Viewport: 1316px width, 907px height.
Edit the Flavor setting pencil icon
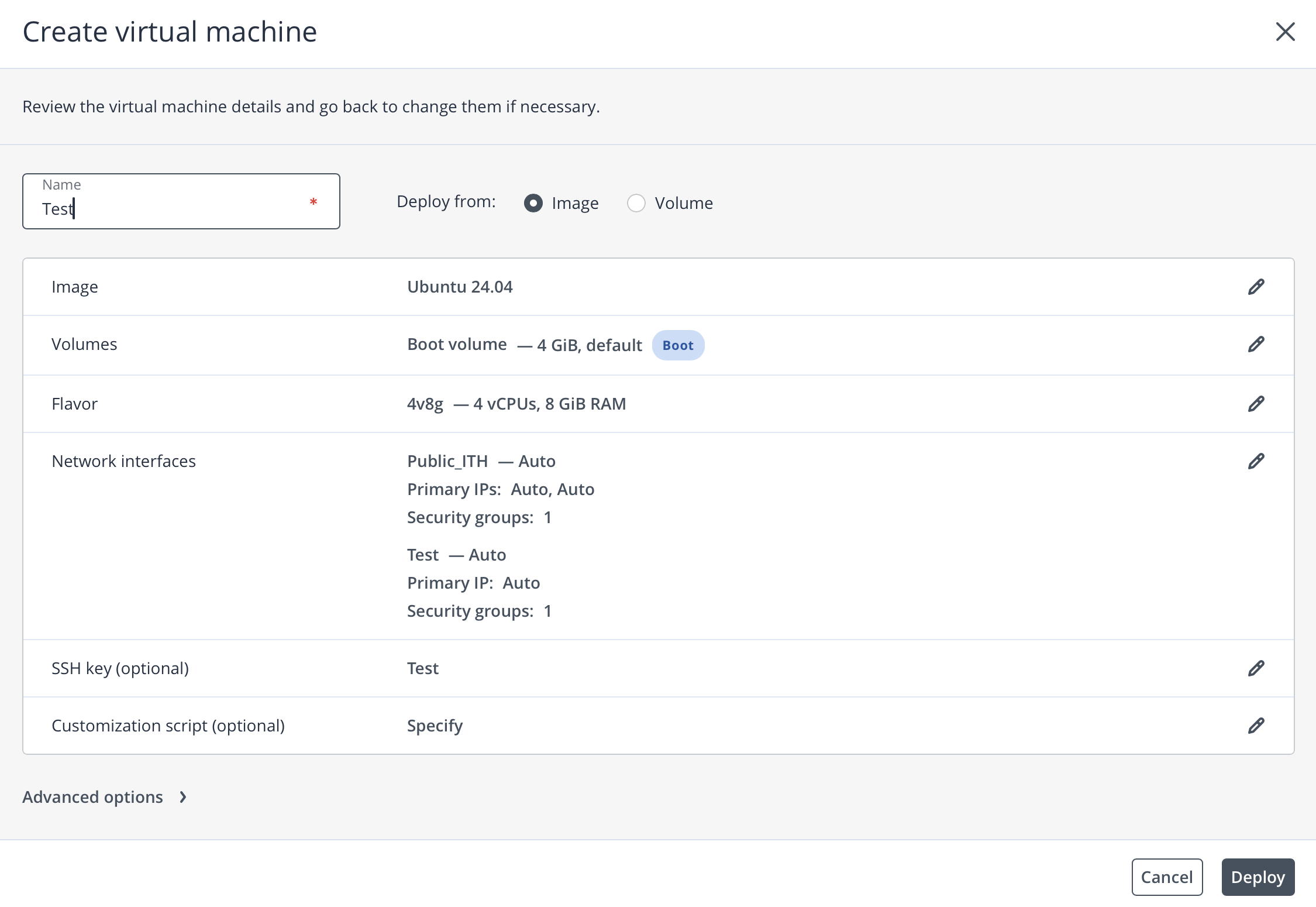click(x=1256, y=404)
